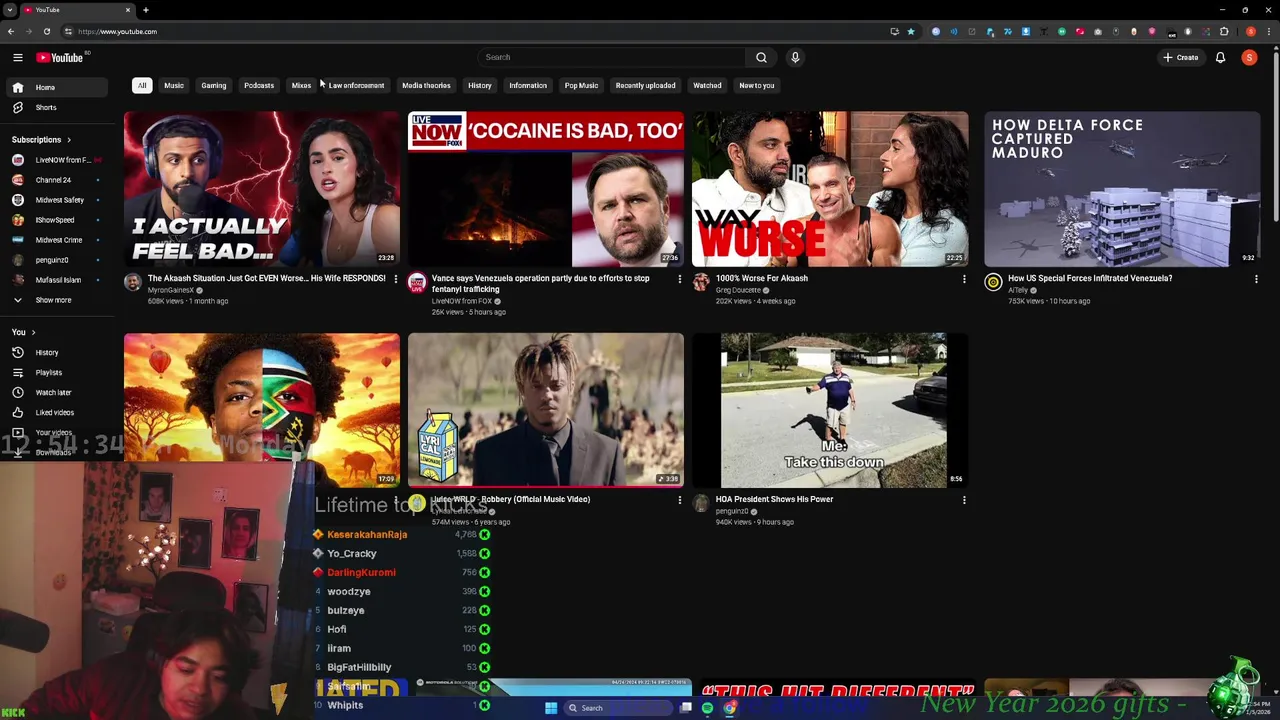Image resolution: width=1280 pixels, height=720 pixels.
Task: Open the penguinz0 subscription
Action: [54, 260]
